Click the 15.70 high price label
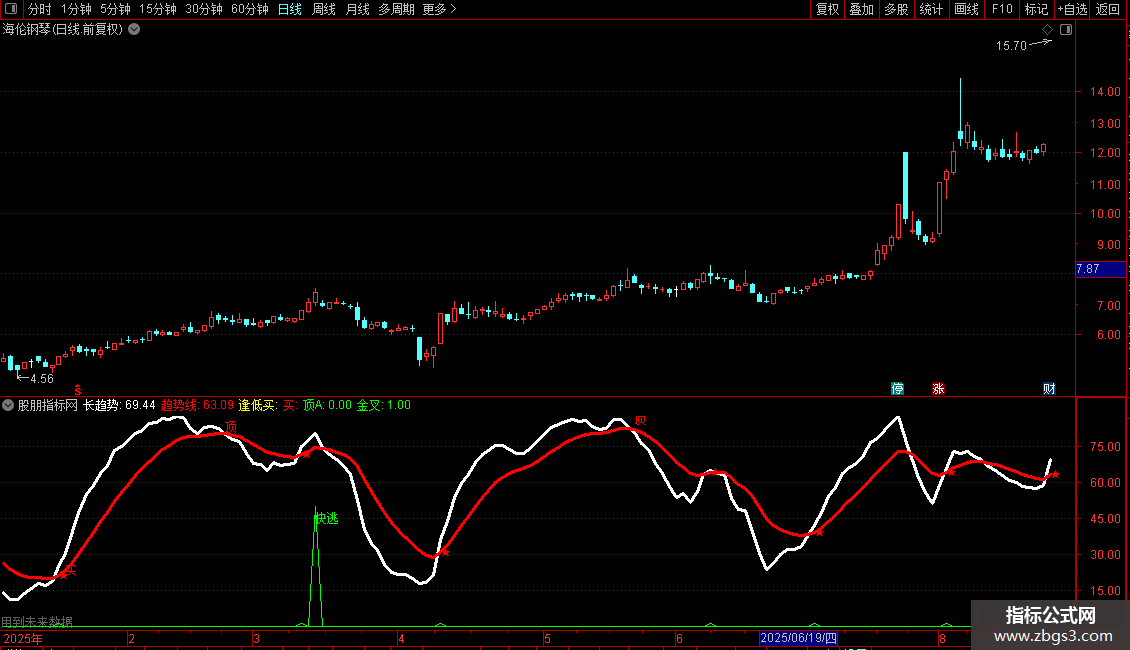This screenshot has width=1130, height=650. click(x=1011, y=45)
